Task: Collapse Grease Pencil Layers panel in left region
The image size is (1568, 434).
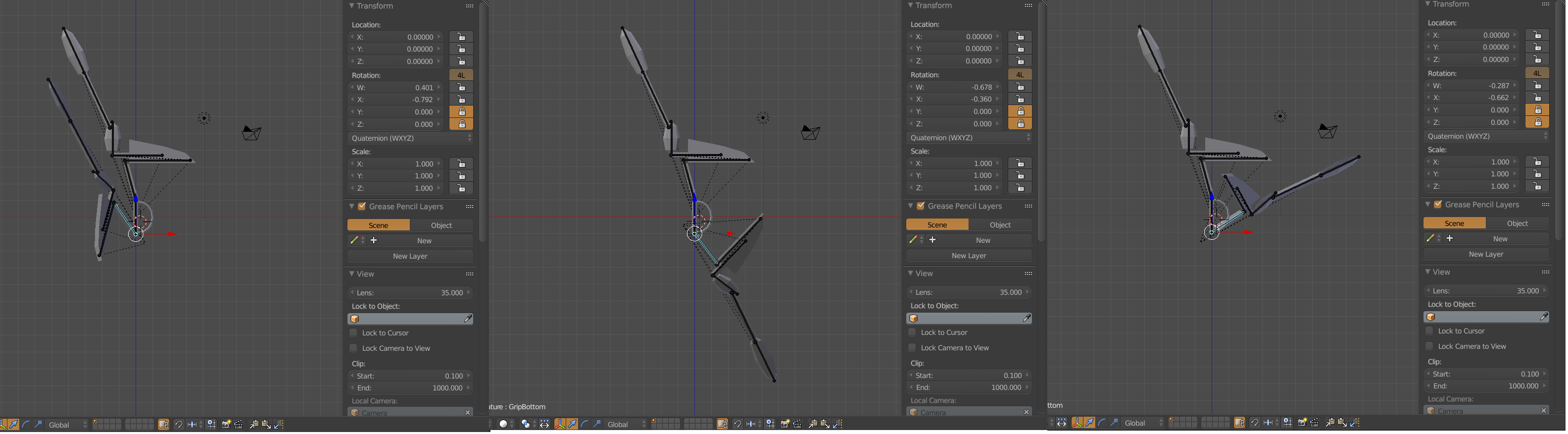Action: (352, 207)
